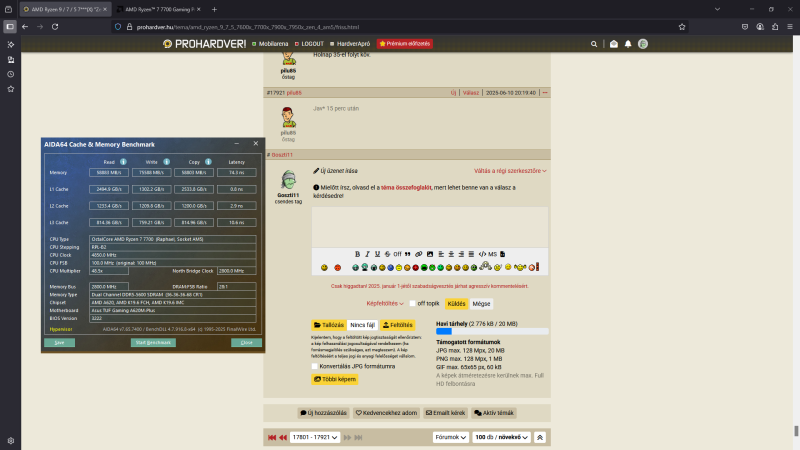Send the post with Küldés button
The width and height of the screenshot is (800, 450).
(456, 304)
